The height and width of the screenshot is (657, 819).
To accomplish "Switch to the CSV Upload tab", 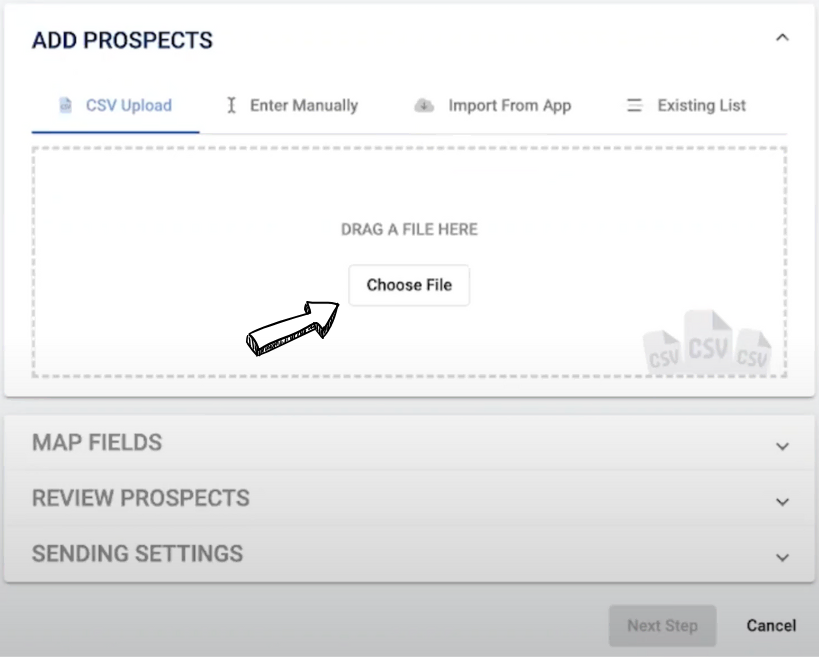I will pyautogui.click(x=128, y=105).
